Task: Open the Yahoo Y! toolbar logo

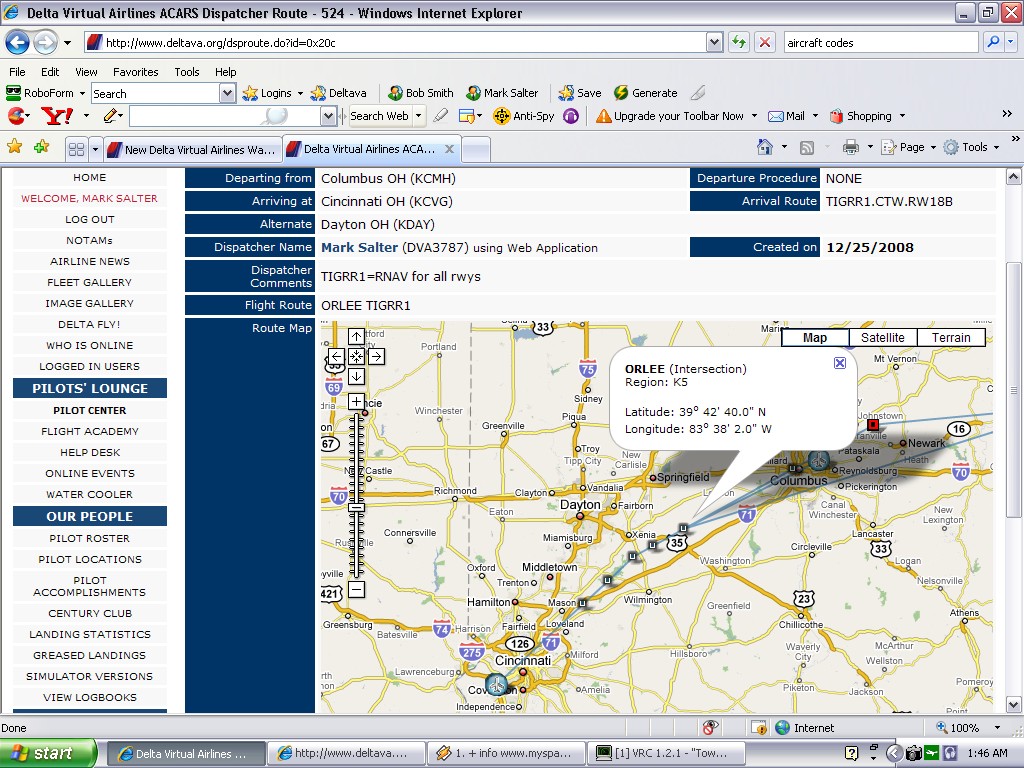Action: point(57,116)
